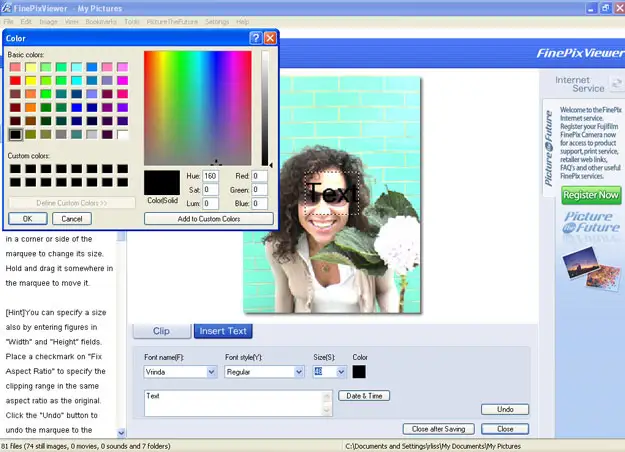
Task: Click Add to Custom Colors
Action: tap(209, 219)
